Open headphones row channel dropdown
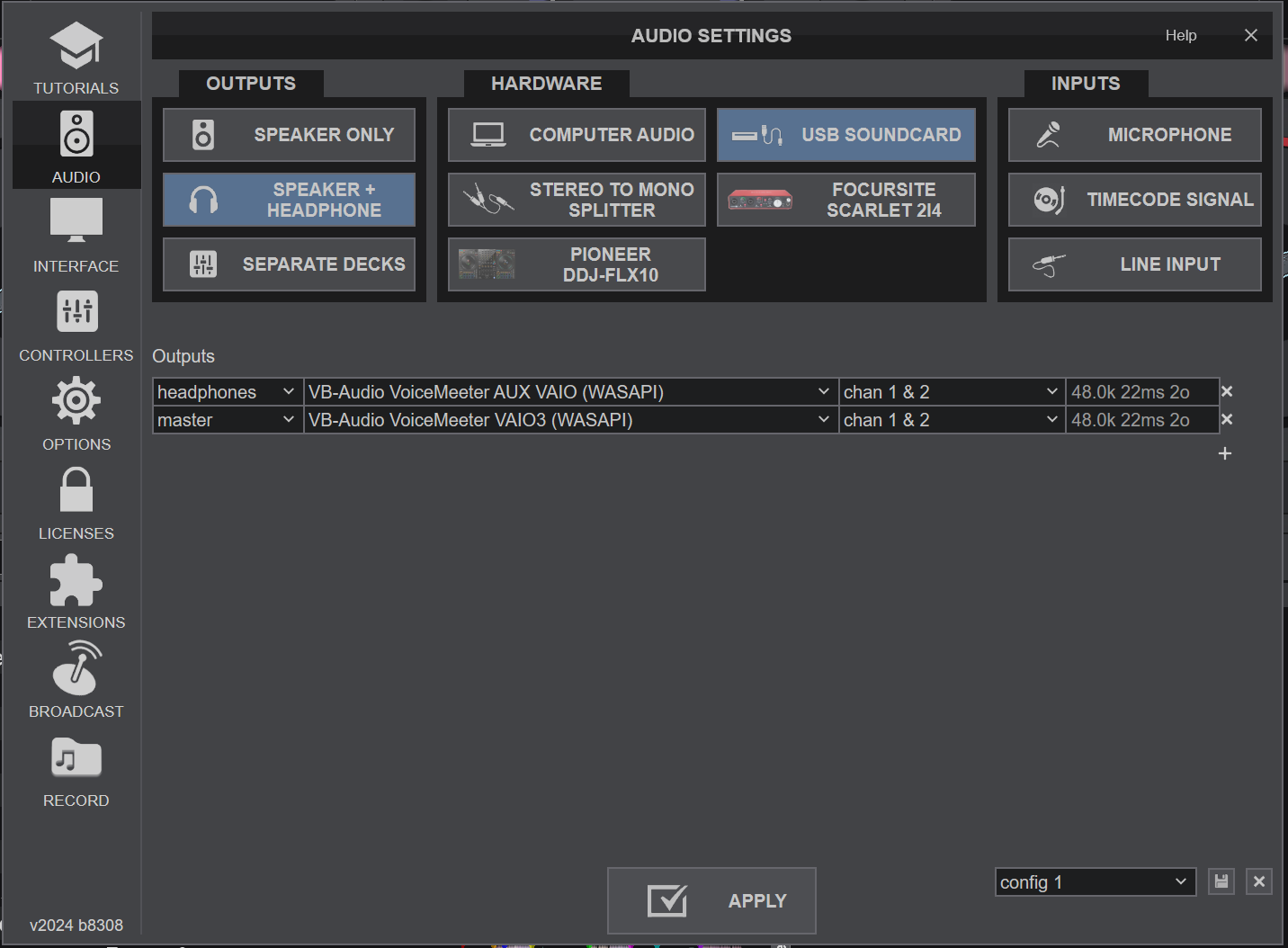The height and width of the screenshot is (948, 1288). [952, 392]
